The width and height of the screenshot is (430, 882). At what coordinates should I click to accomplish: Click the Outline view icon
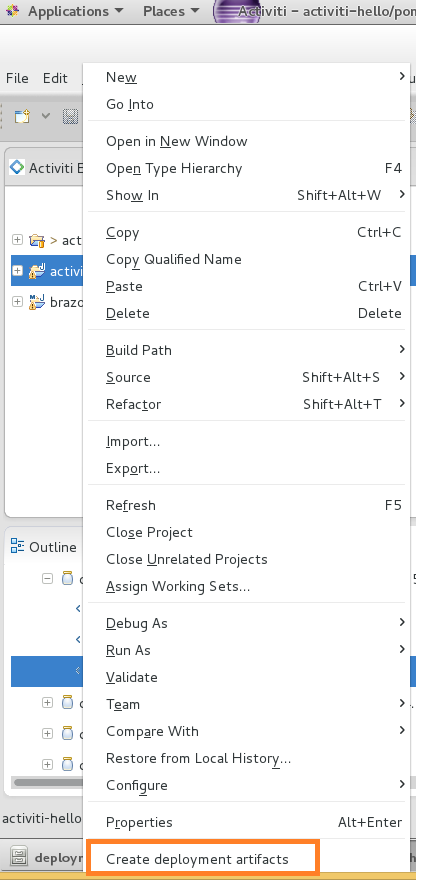tap(17, 546)
